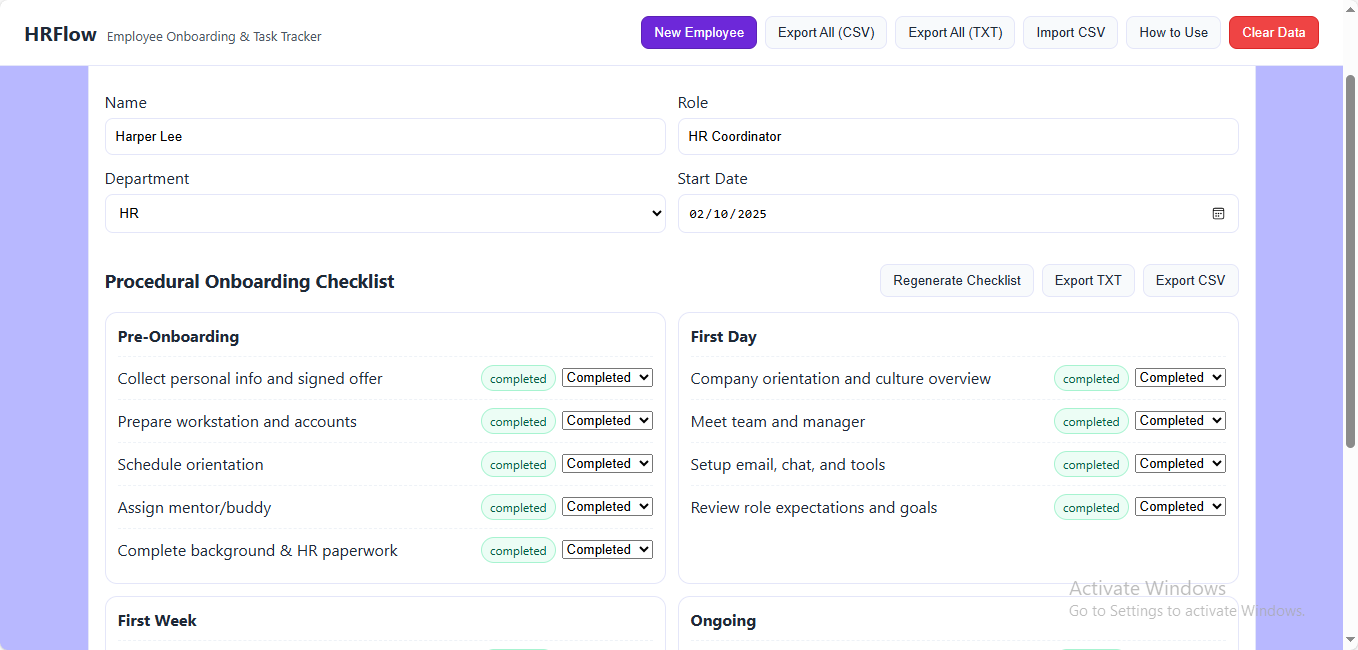Click the page's vertical scrollbar
Viewport: 1358px width, 650px height.
click(x=1350, y=260)
